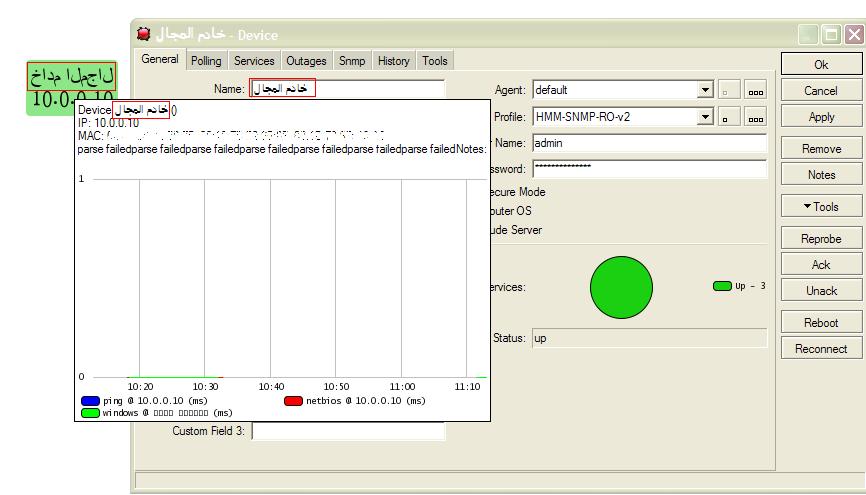Click the Reprobe button

tap(821, 239)
